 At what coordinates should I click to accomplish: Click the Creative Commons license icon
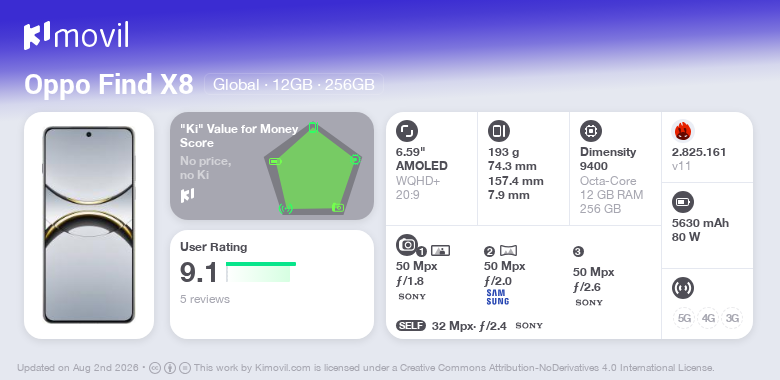tap(155, 368)
